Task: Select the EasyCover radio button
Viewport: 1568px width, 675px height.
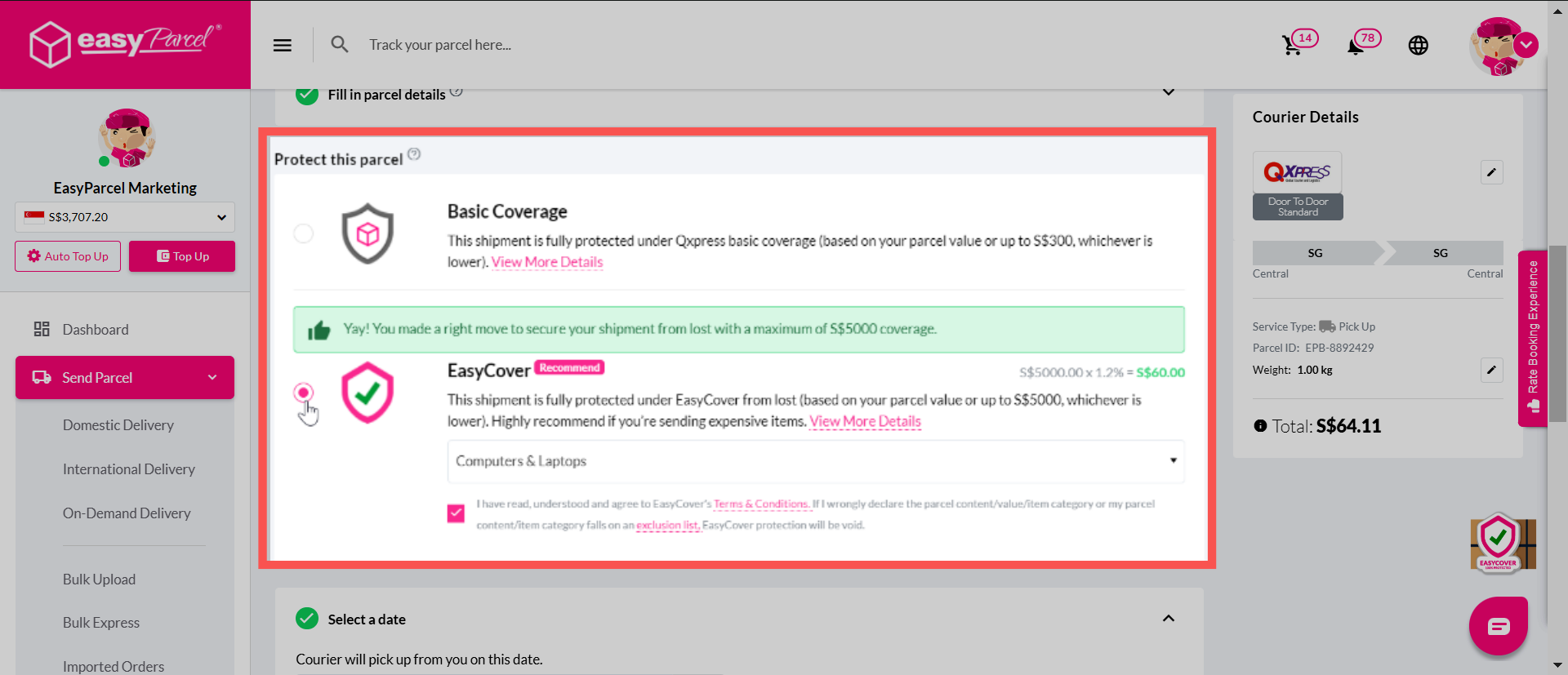Action: click(x=303, y=393)
